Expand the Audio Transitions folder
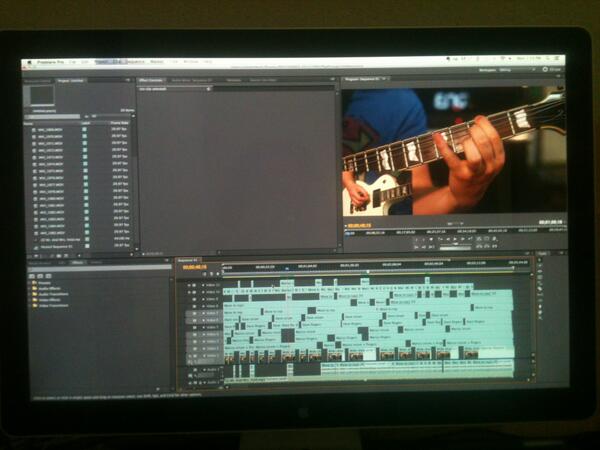This screenshot has width=600, height=450. click(29, 294)
